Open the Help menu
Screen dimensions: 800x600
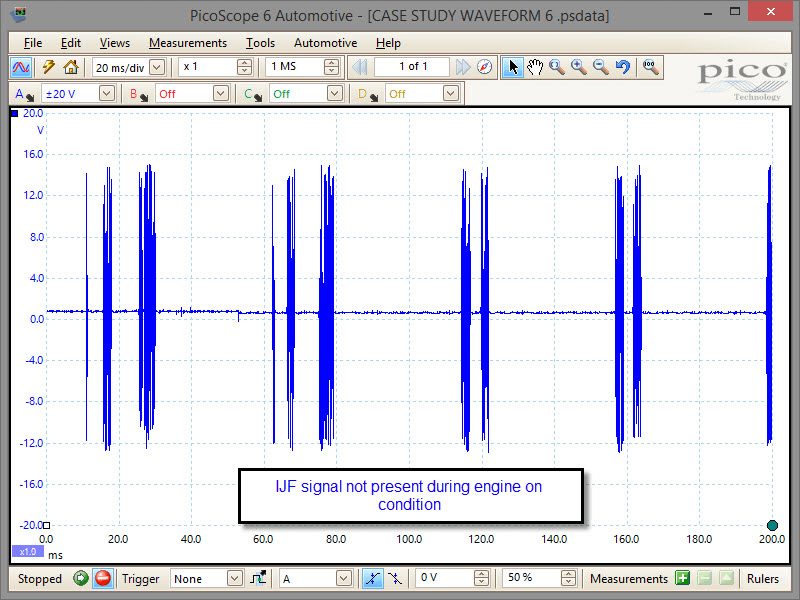pos(388,43)
